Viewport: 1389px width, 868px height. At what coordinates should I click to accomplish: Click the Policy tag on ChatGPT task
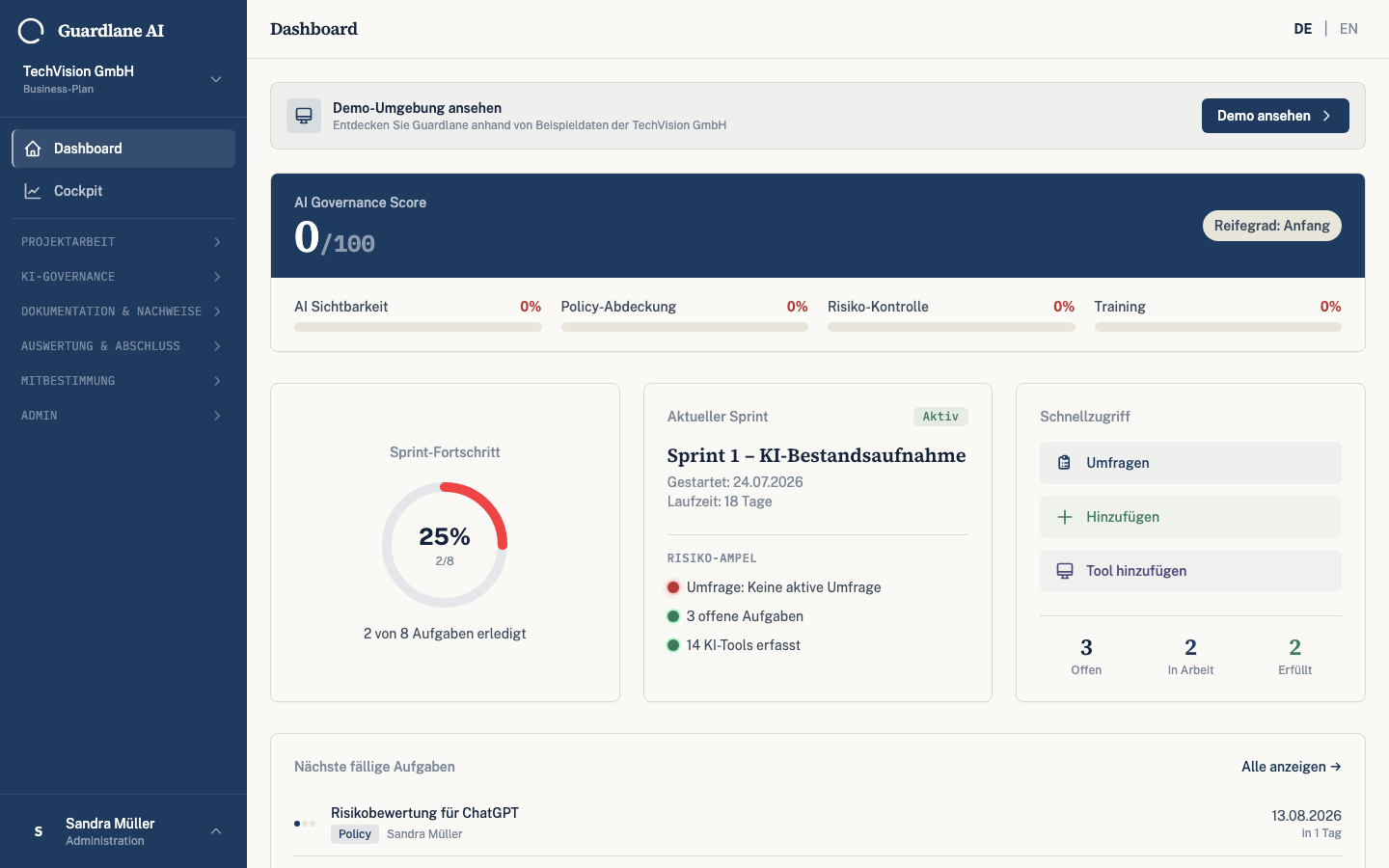click(355, 834)
